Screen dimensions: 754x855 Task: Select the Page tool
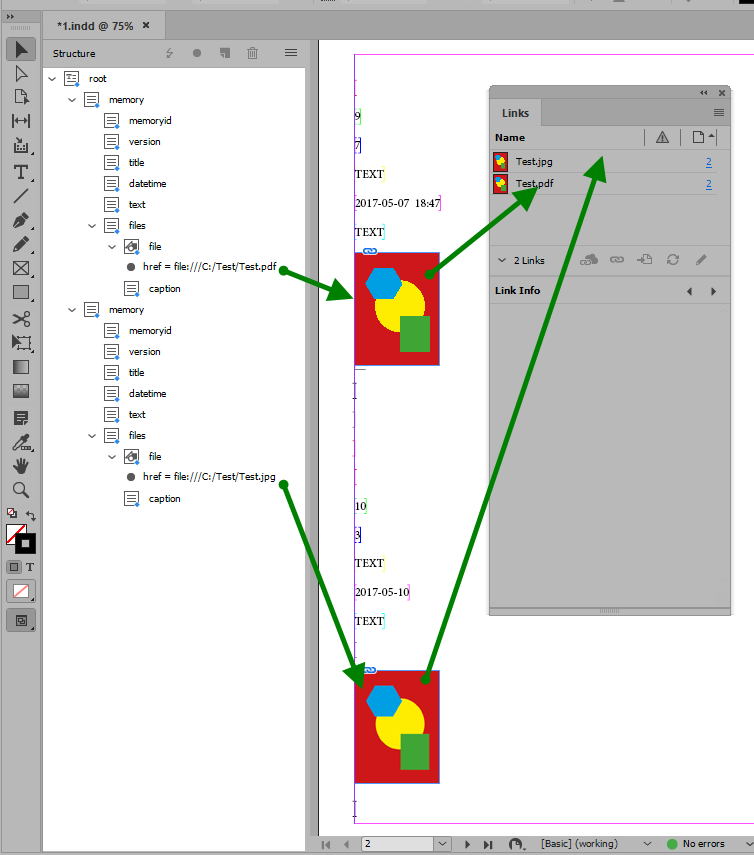(x=21, y=97)
